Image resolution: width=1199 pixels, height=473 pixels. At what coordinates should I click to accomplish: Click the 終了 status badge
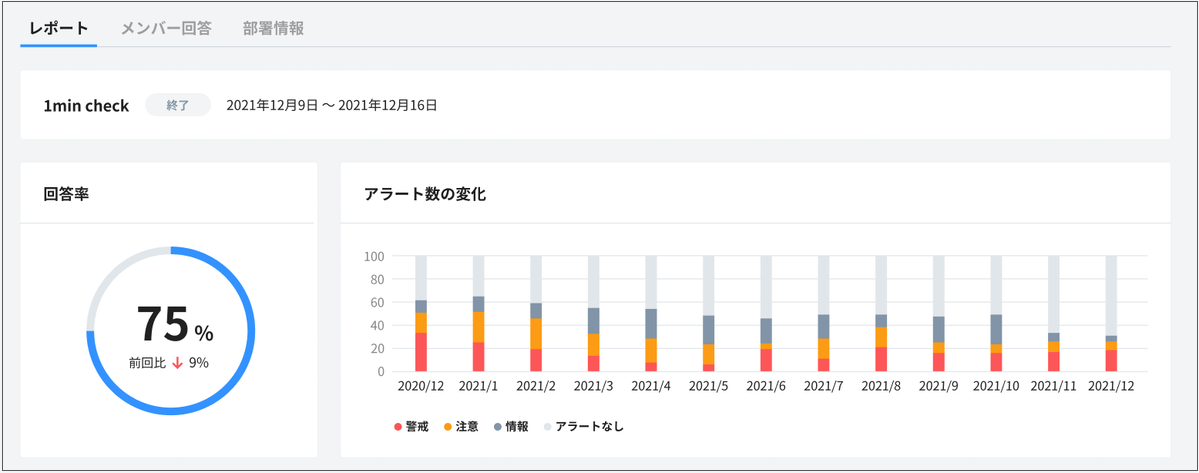coord(178,105)
